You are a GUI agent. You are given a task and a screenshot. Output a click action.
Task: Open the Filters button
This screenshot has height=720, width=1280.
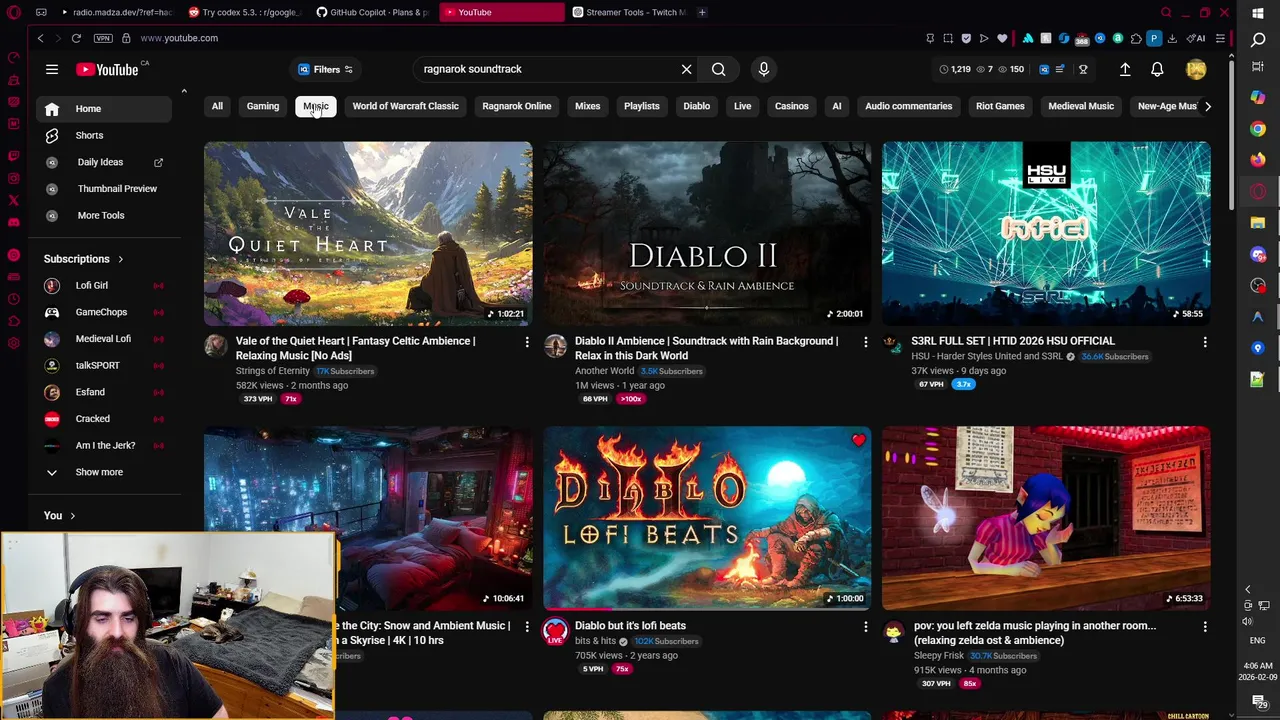[x=325, y=69]
